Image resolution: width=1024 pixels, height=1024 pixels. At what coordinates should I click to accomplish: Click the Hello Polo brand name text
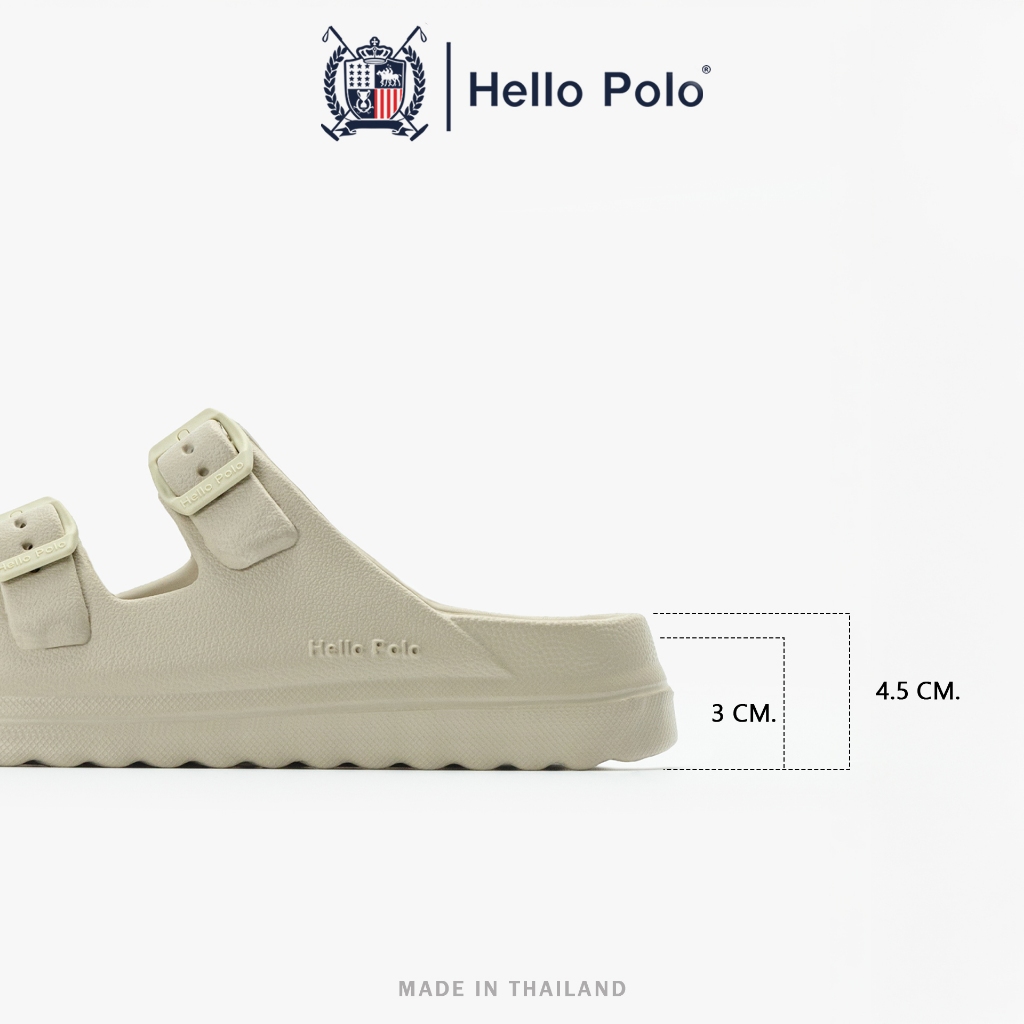point(586,89)
